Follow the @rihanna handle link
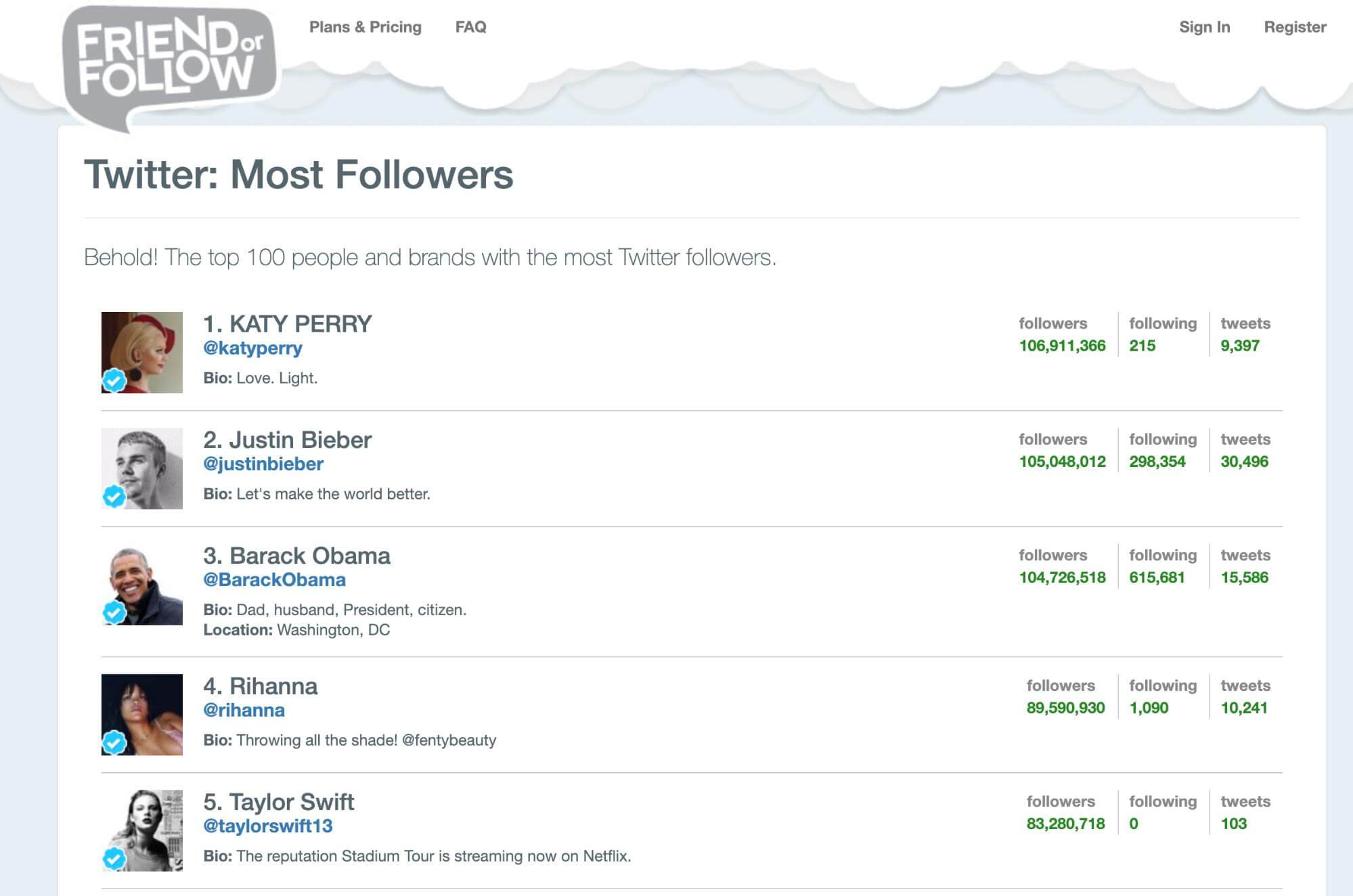 click(244, 711)
